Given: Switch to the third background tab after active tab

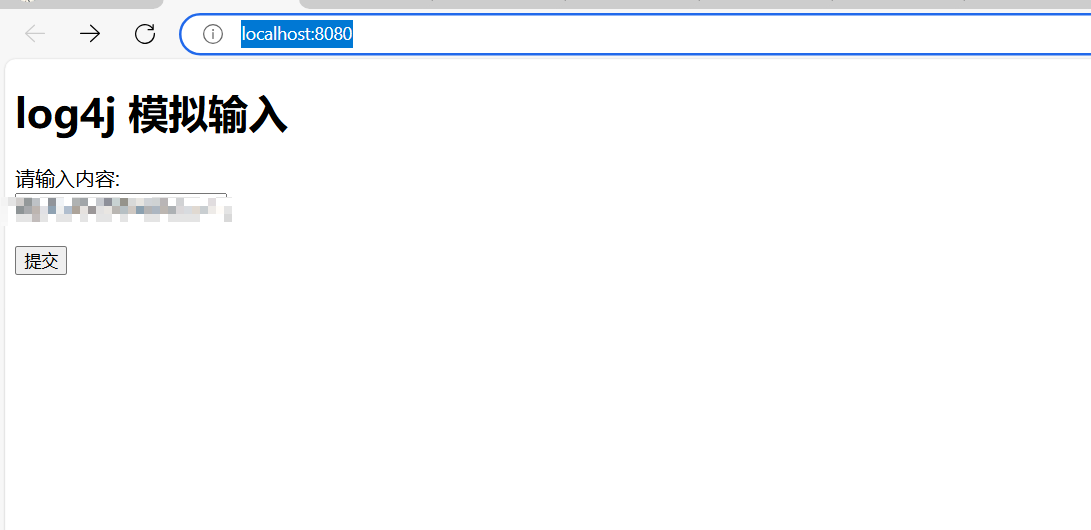Looking at the screenshot, I should click(x=632, y=3).
